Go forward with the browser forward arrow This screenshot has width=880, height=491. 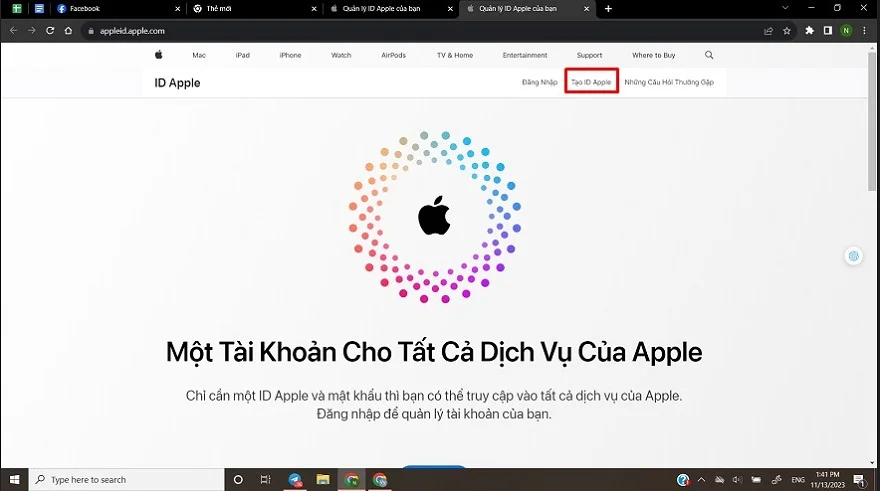[32, 31]
